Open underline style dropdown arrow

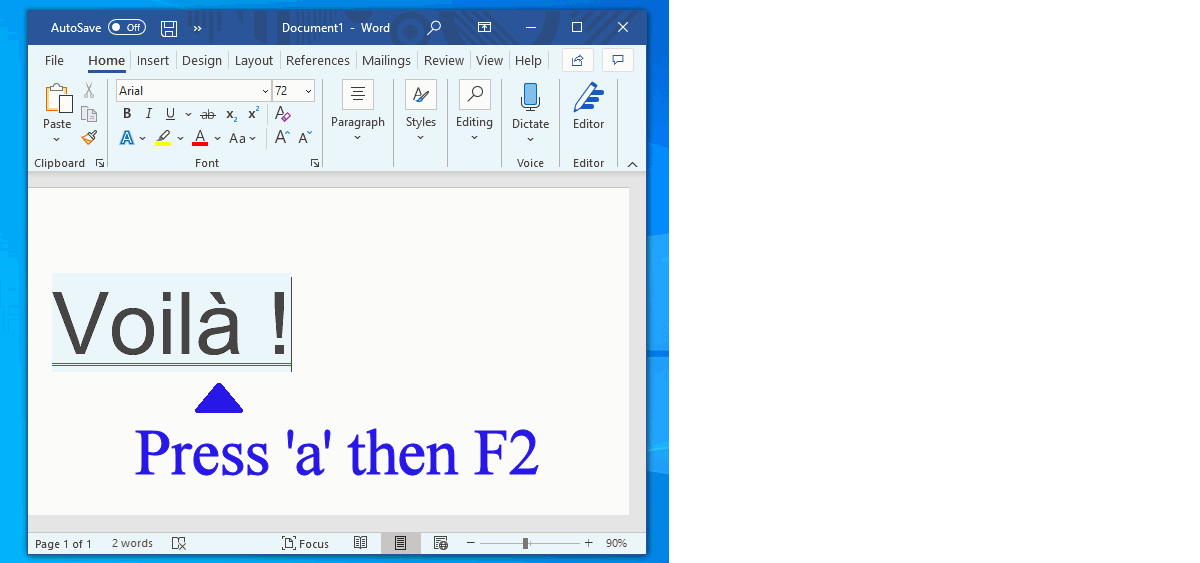(188, 114)
